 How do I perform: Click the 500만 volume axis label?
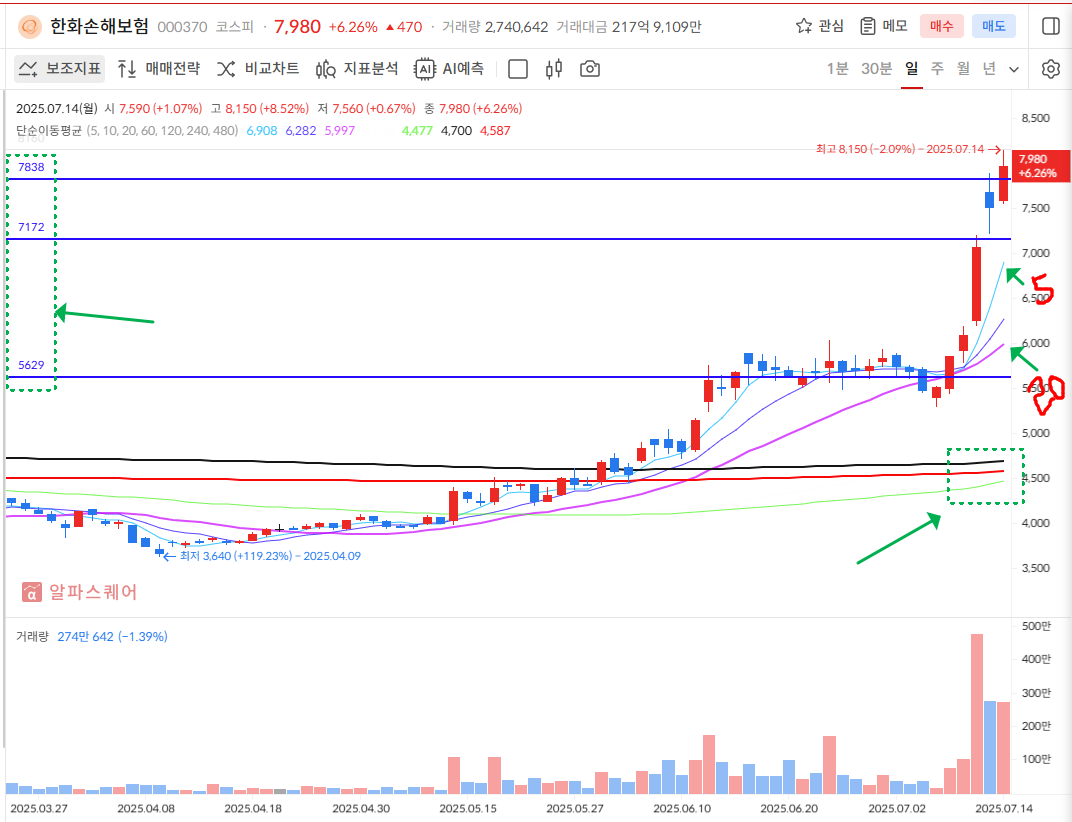1036,626
